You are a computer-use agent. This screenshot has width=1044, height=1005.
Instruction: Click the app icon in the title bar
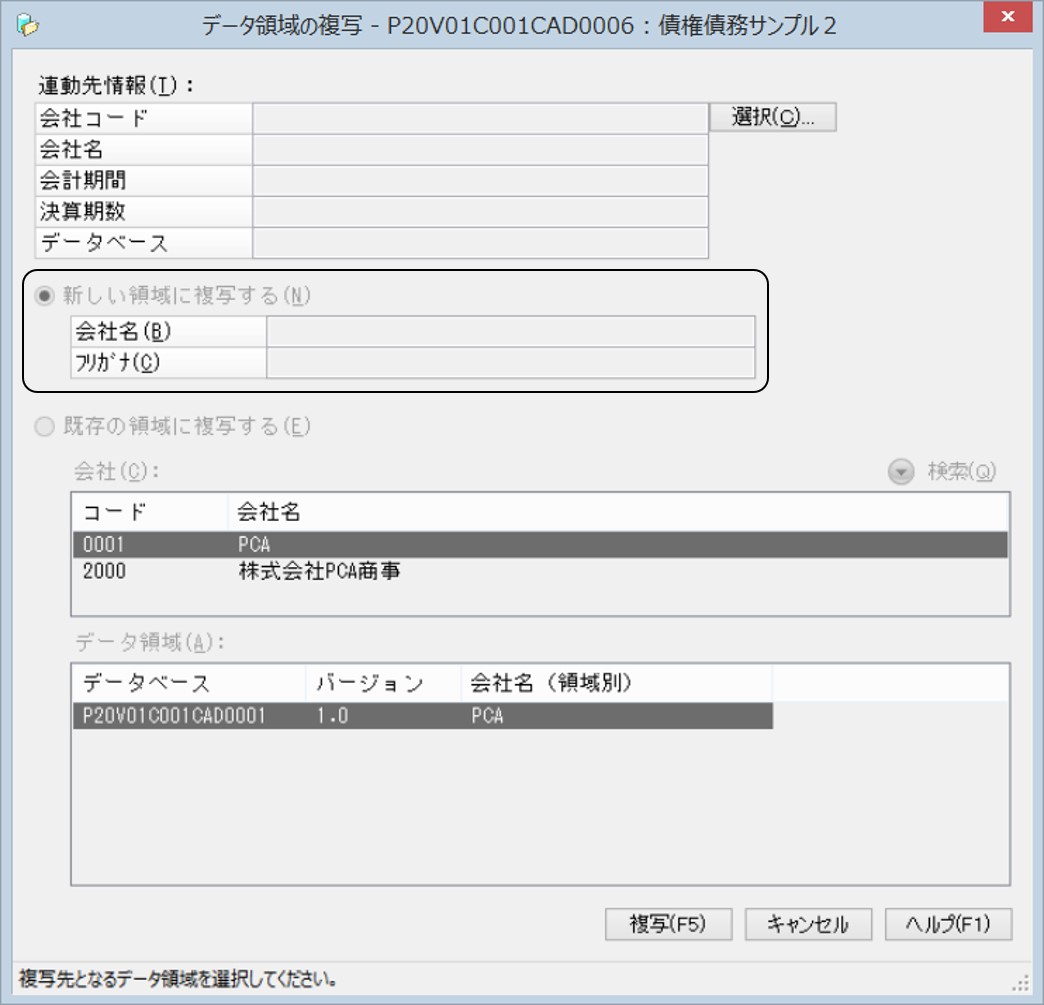click(x=29, y=26)
